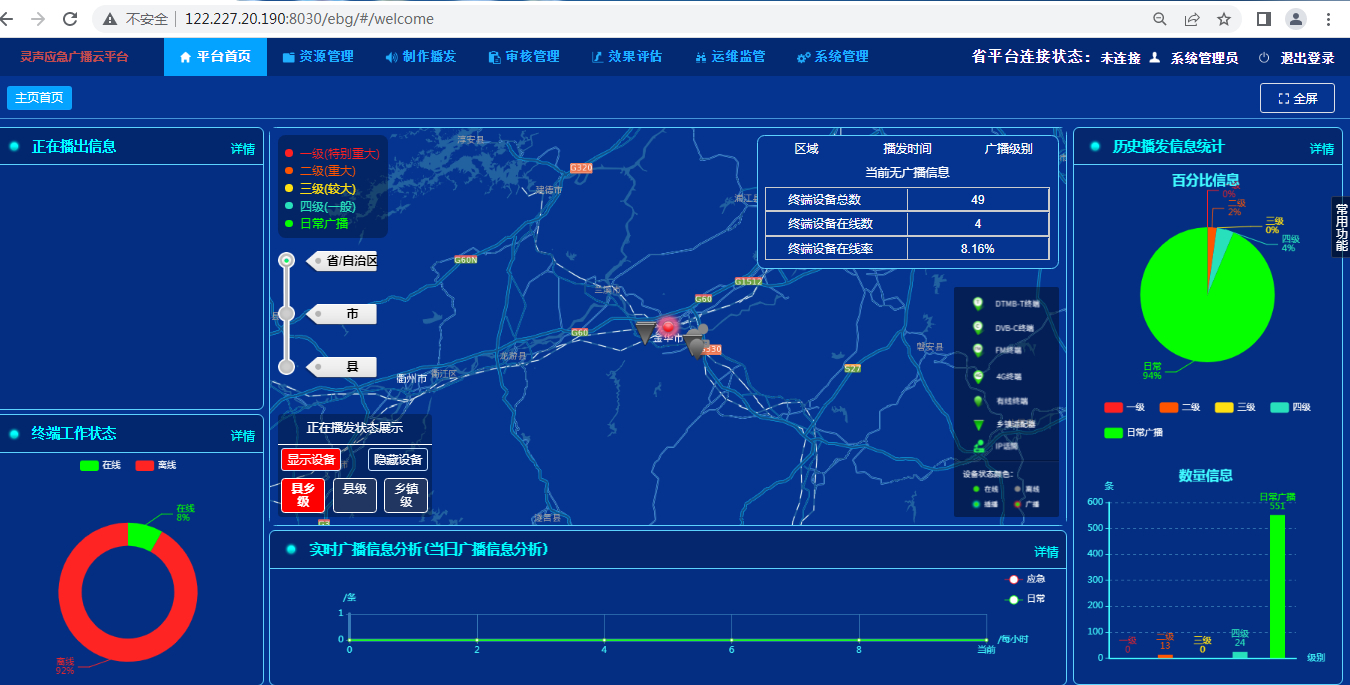Toggle the 隐藏设备 option
1350x685 pixels.
[x=397, y=460]
